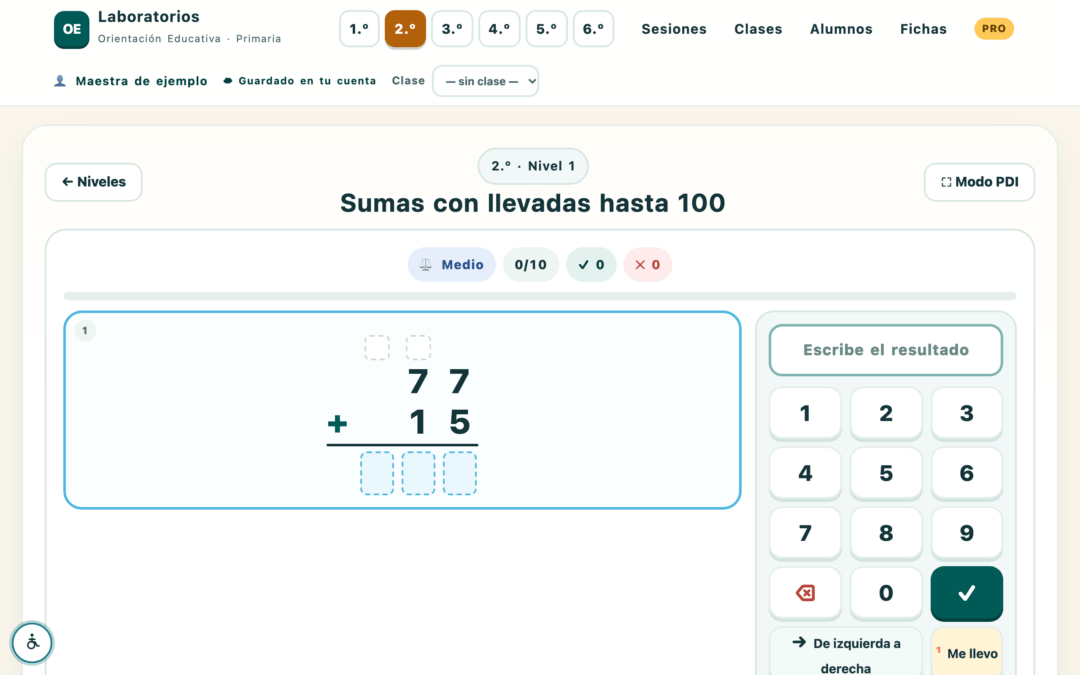This screenshot has width=1080, height=675.
Task: Open the Alumnos menu
Action: coord(841,29)
